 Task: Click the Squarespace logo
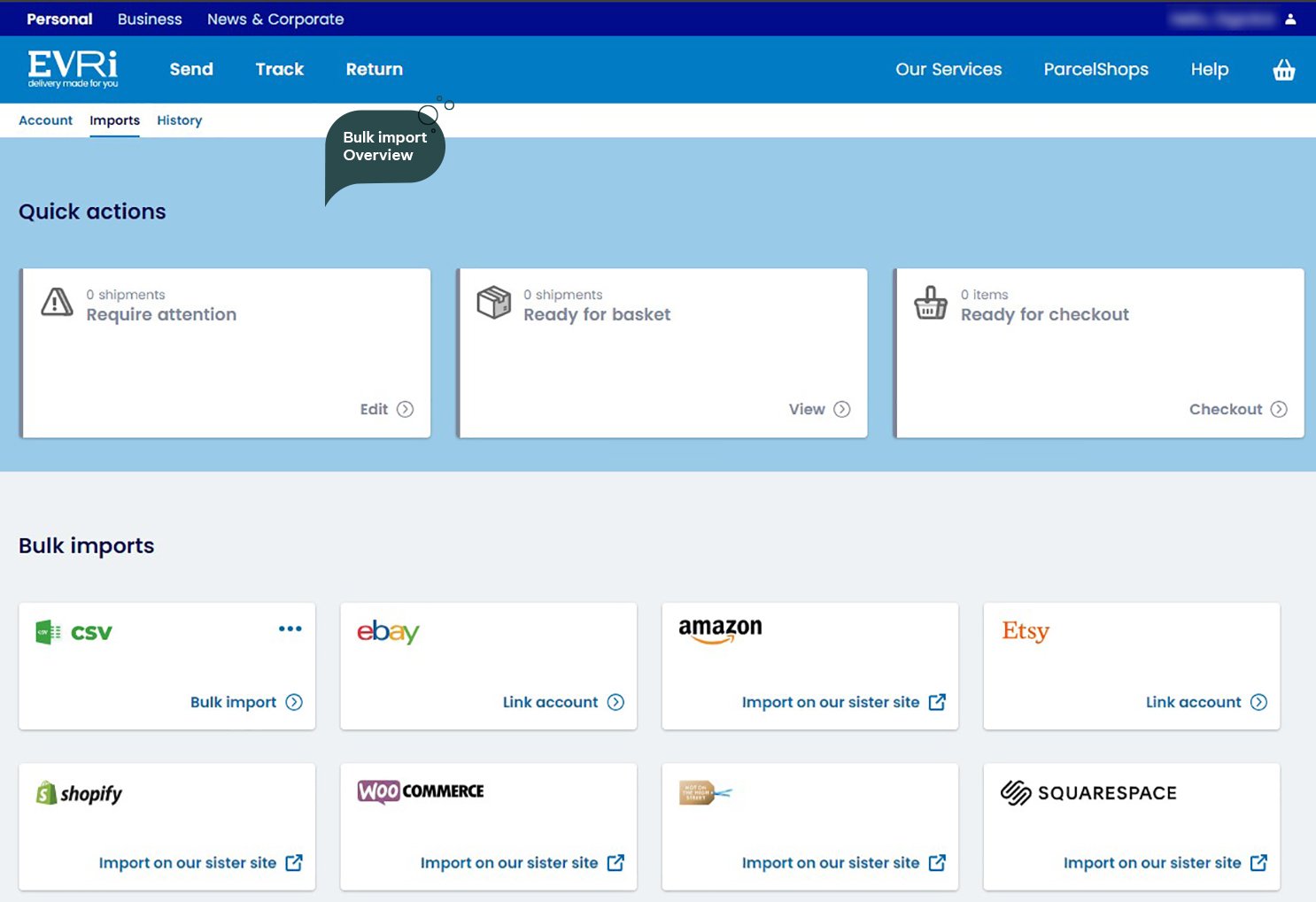click(1088, 793)
